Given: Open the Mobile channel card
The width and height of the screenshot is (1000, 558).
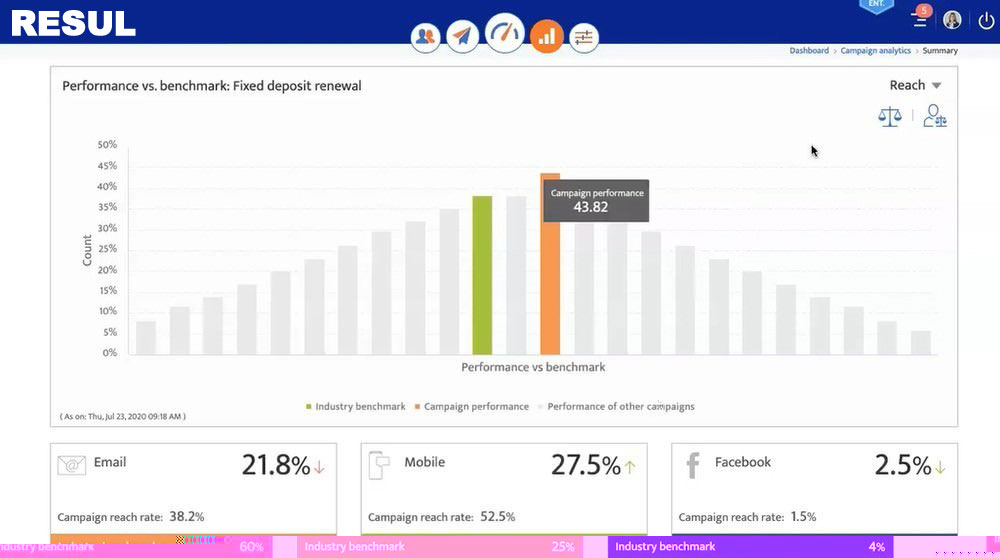Looking at the screenshot, I should 504,489.
